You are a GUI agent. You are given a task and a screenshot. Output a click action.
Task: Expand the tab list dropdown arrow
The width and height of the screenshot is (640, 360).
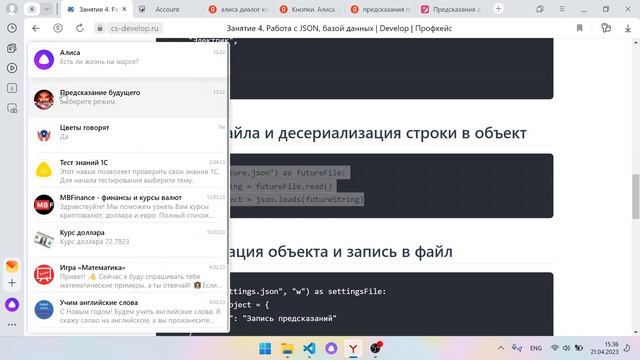[x=47, y=9]
